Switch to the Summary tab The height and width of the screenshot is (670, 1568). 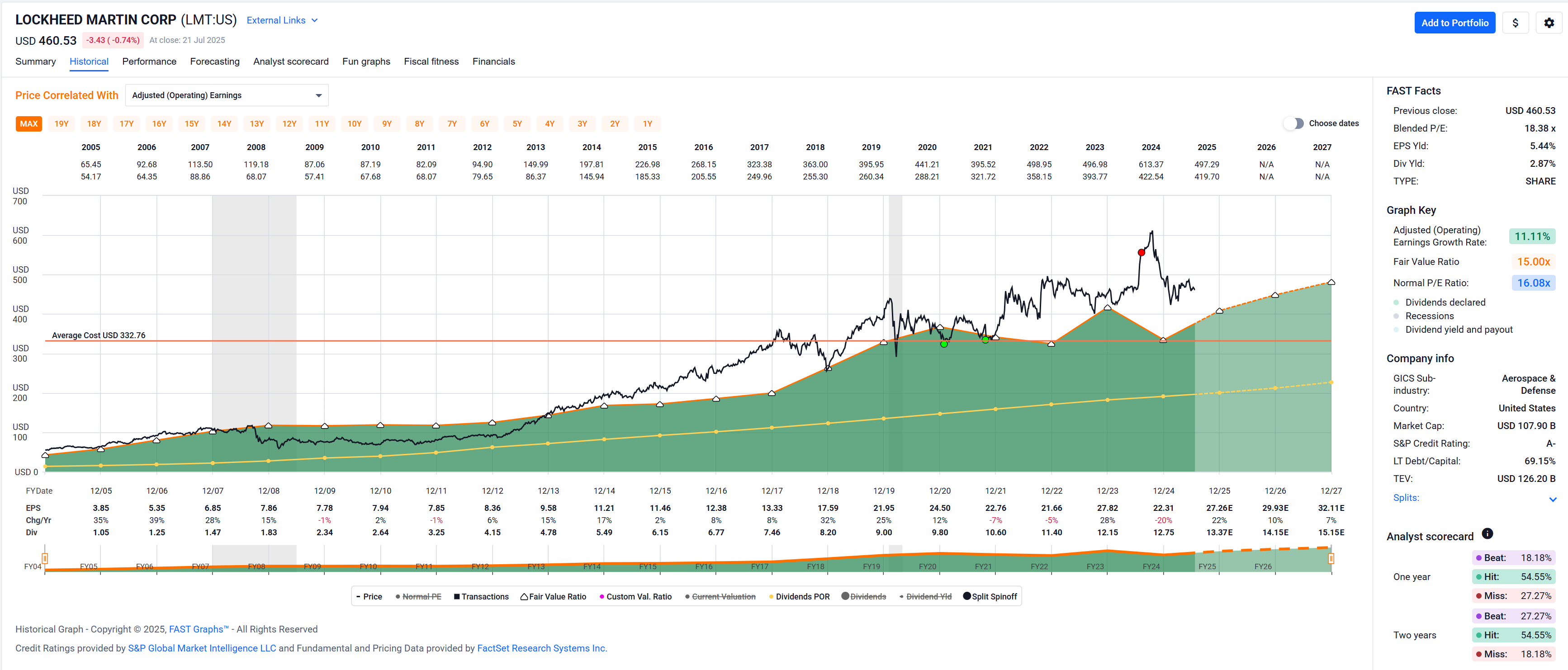coord(35,61)
